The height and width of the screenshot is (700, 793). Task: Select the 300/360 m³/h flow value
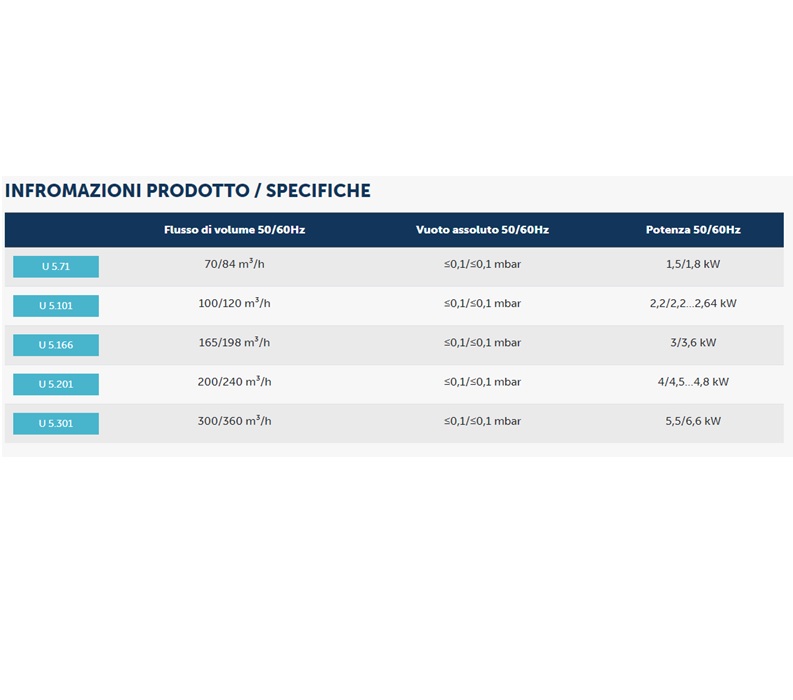[234, 421]
